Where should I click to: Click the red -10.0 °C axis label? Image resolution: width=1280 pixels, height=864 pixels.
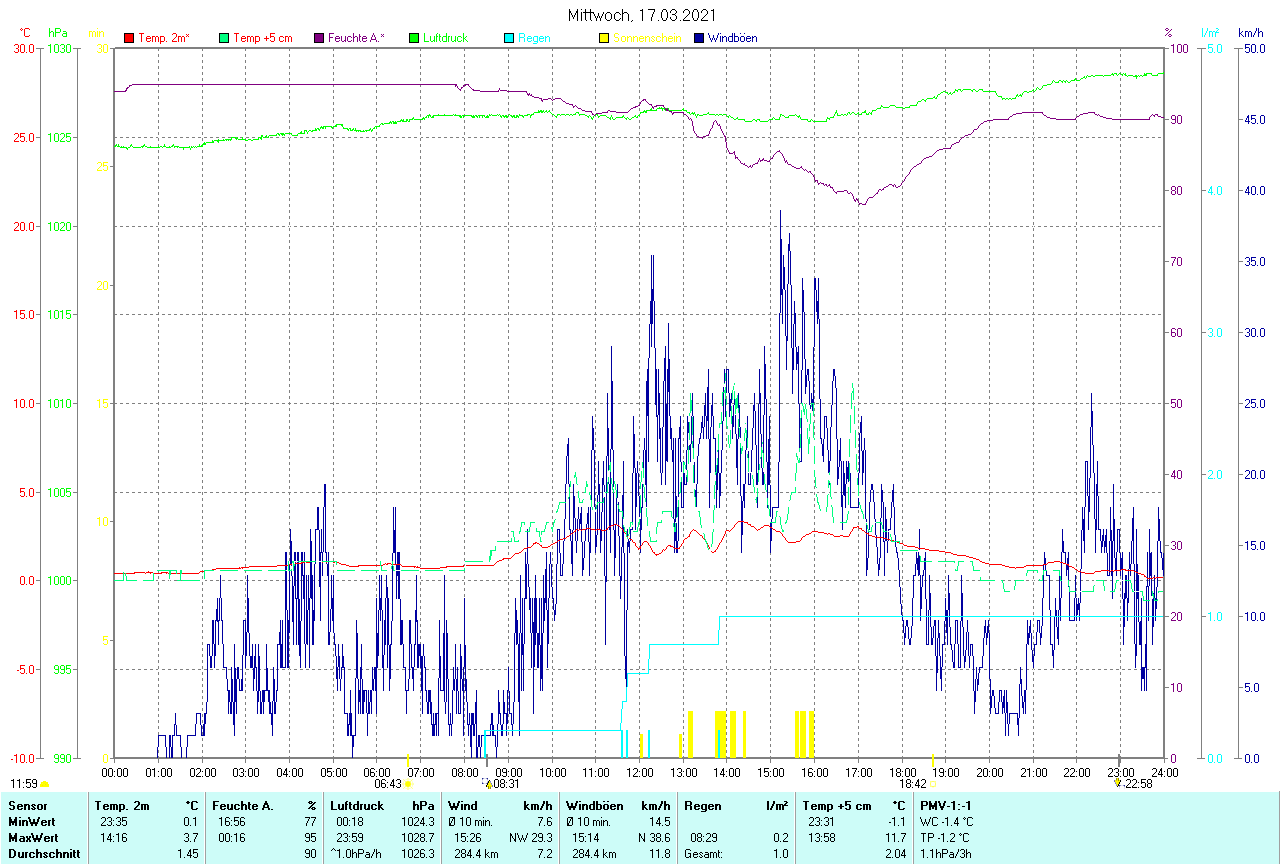tap(22, 758)
